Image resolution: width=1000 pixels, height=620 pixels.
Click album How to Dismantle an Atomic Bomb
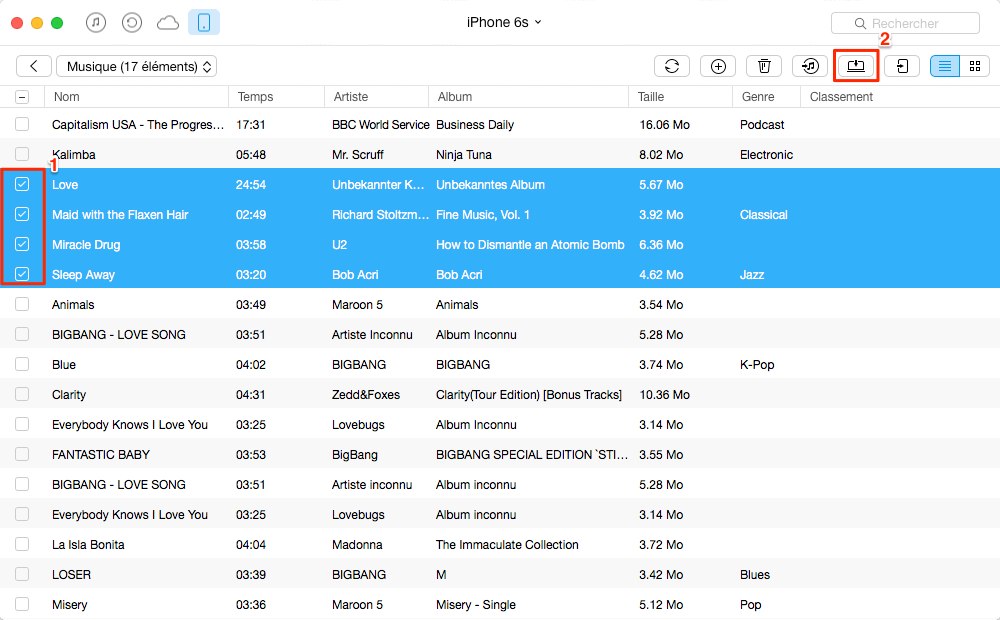click(530, 245)
